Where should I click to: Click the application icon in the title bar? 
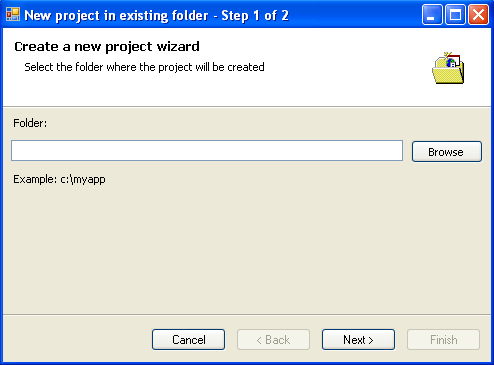click(13, 15)
